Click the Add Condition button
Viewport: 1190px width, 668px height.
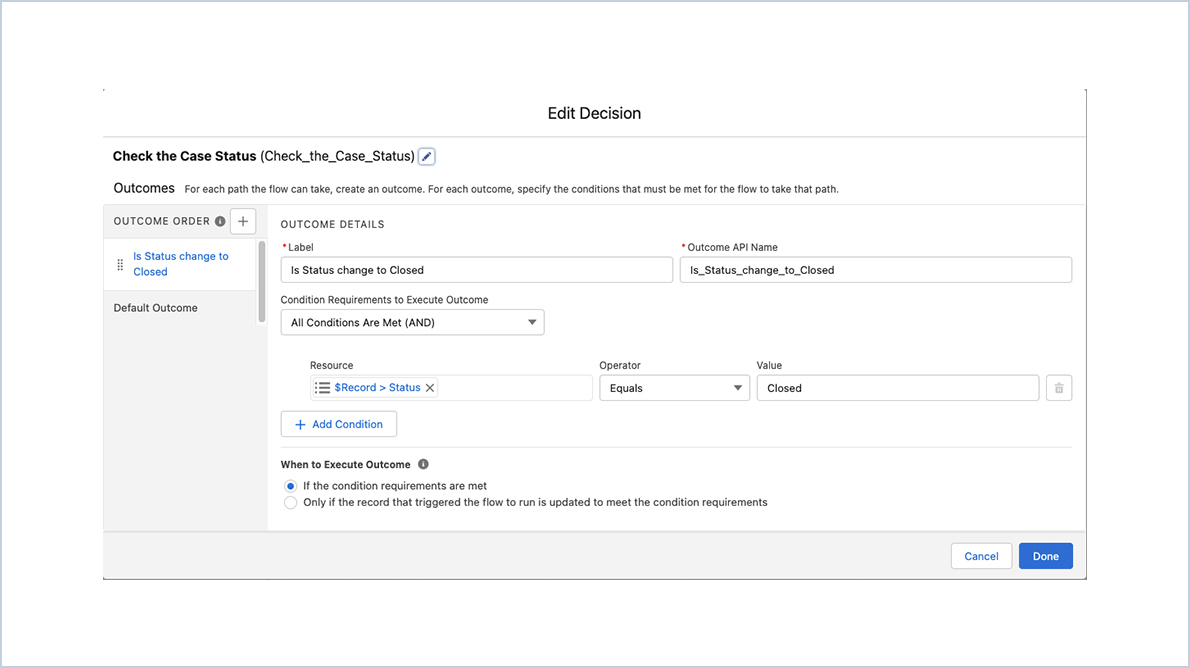tap(338, 423)
